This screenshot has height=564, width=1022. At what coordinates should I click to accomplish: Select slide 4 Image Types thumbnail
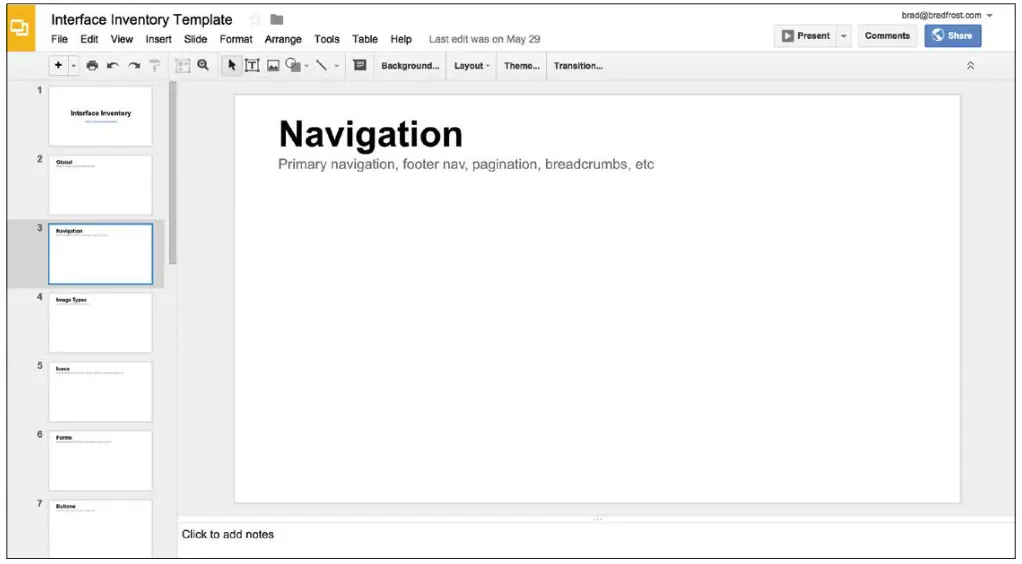point(100,323)
